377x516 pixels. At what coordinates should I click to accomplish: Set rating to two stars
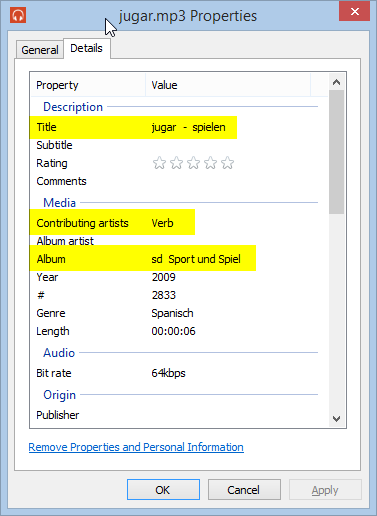coord(176,163)
